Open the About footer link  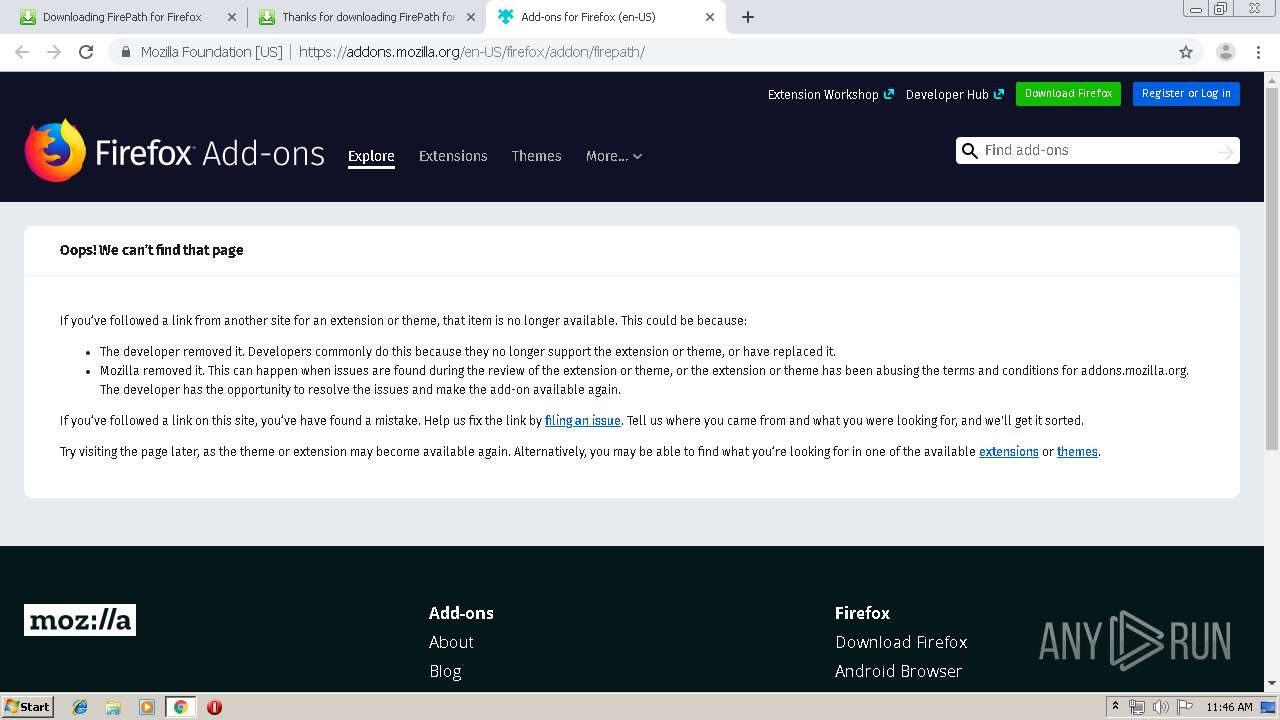451,642
